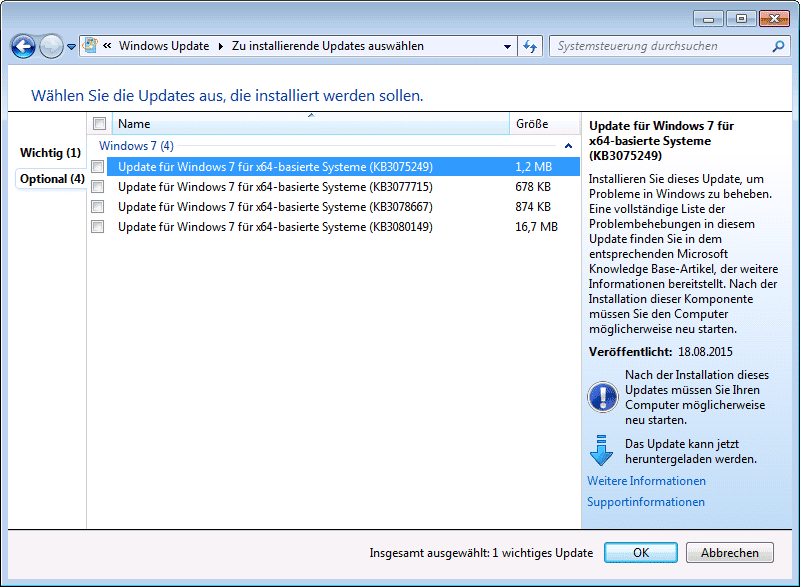Close the Windows Update window
800x587 pixels.
pyautogui.click(x=774, y=19)
